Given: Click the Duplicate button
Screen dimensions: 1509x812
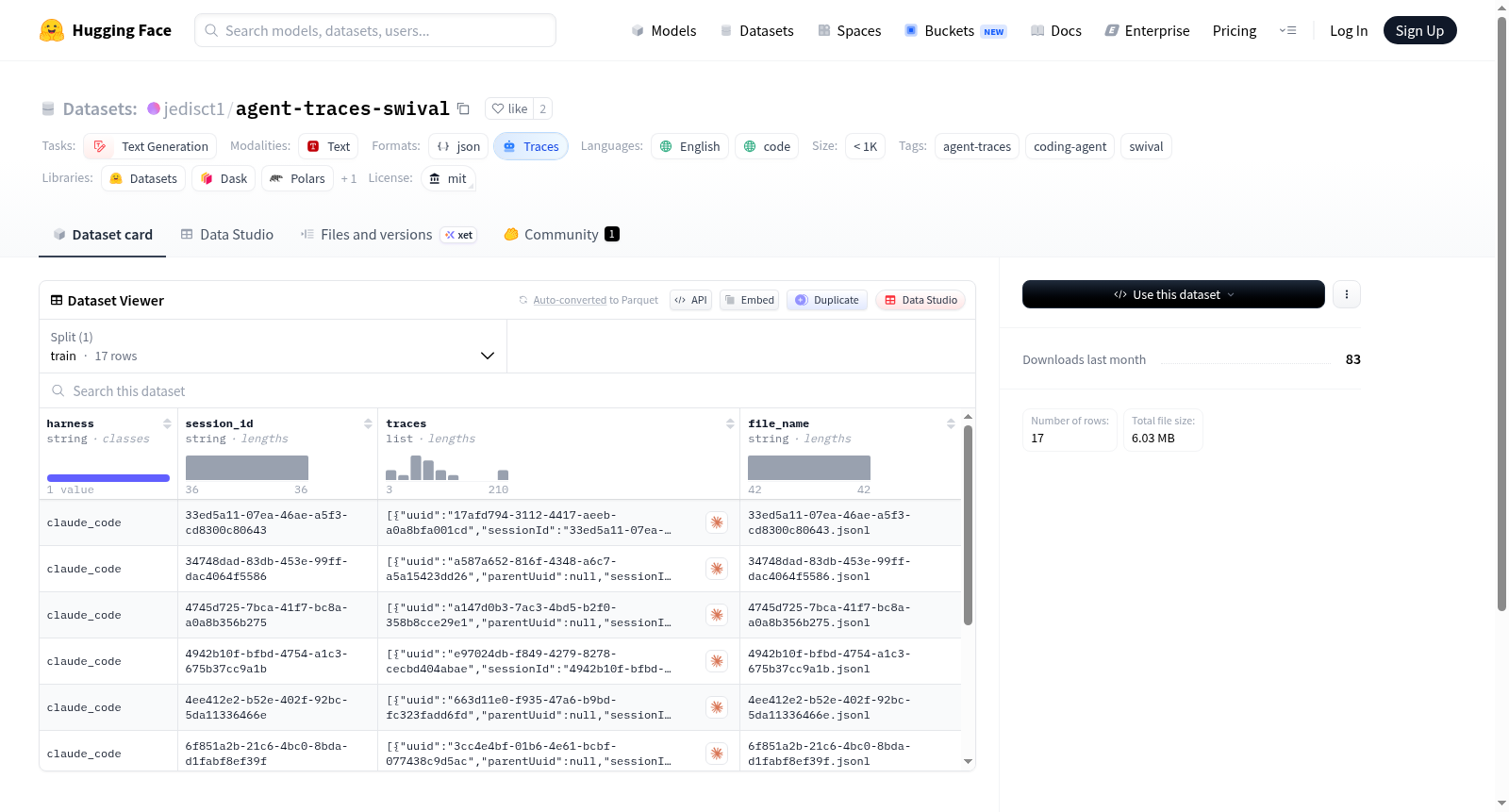Looking at the screenshot, I should pyautogui.click(x=826, y=300).
